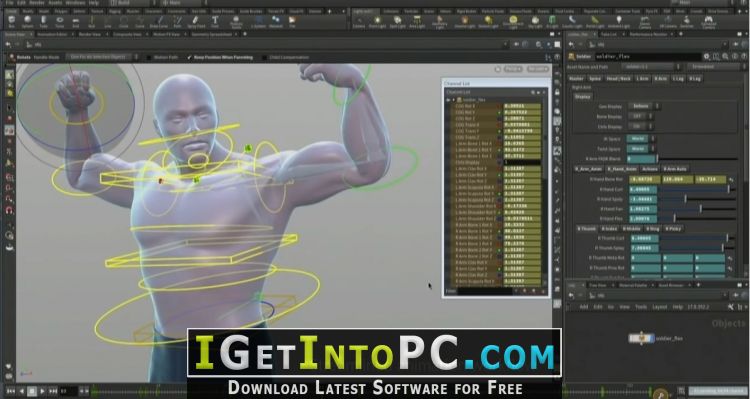This screenshot has height=399, width=750.
Task: Enable the Motion Path checkbox
Action: pyautogui.click(x=149, y=57)
